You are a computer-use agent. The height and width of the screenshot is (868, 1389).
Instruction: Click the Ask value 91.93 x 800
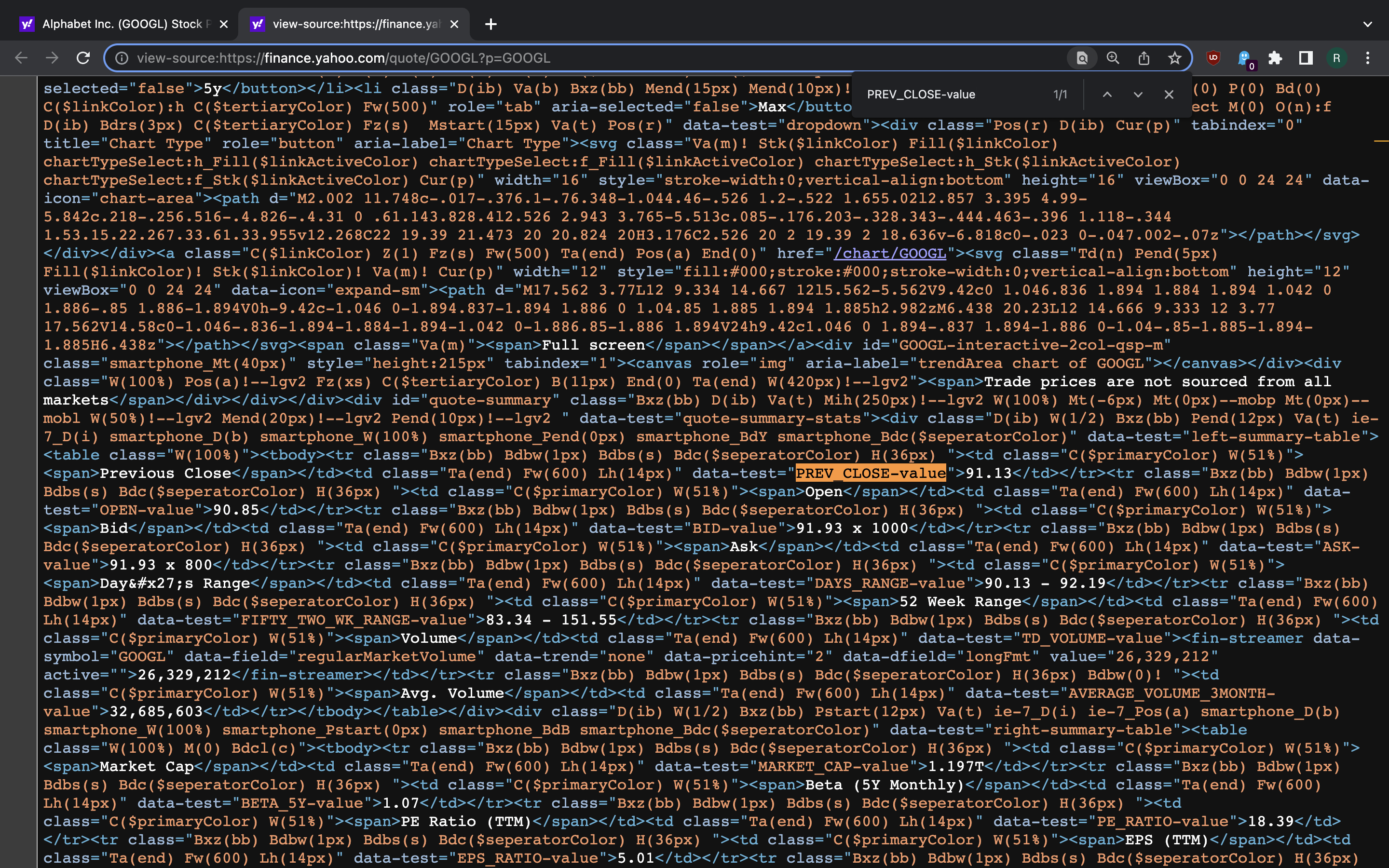click(161, 565)
